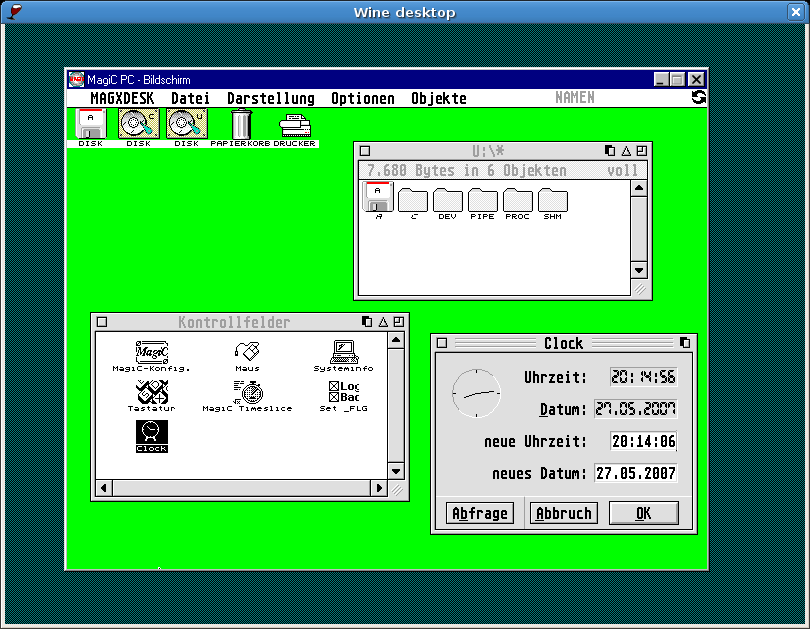Close the Wine desktop window
This screenshot has width=810, height=629.
(x=796, y=12)
